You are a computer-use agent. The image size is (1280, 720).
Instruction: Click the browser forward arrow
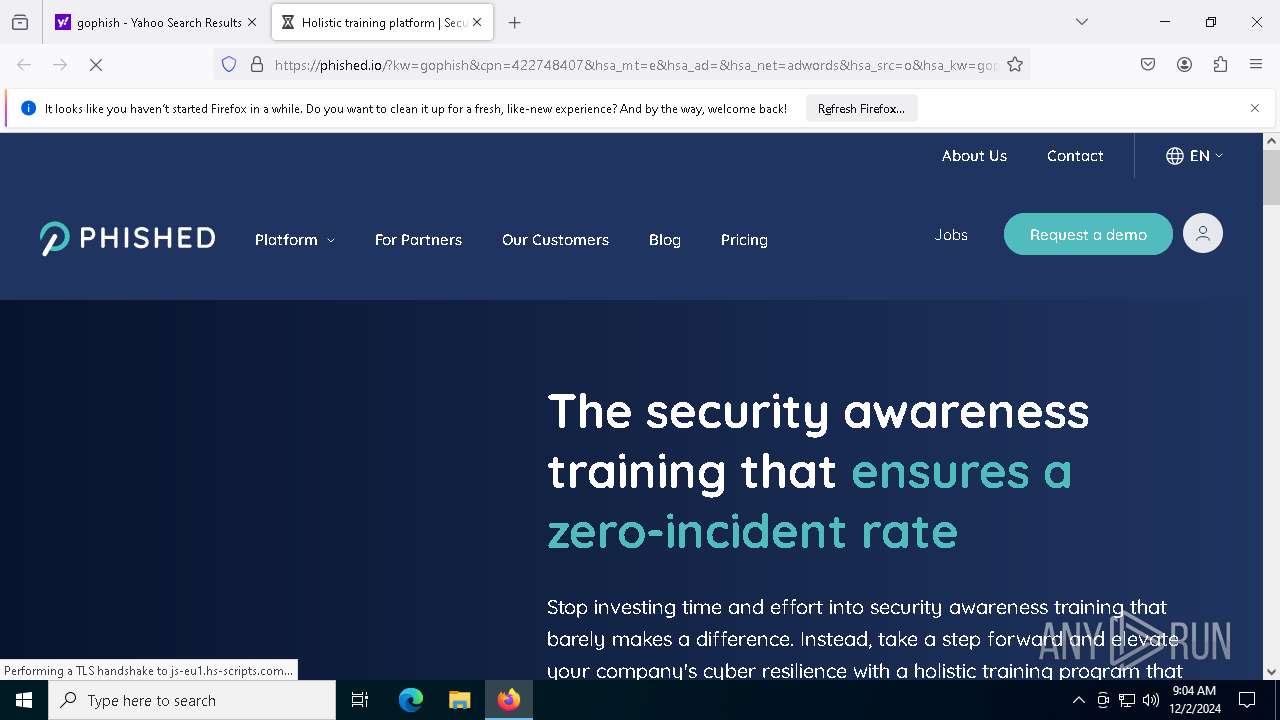(60, 65)
